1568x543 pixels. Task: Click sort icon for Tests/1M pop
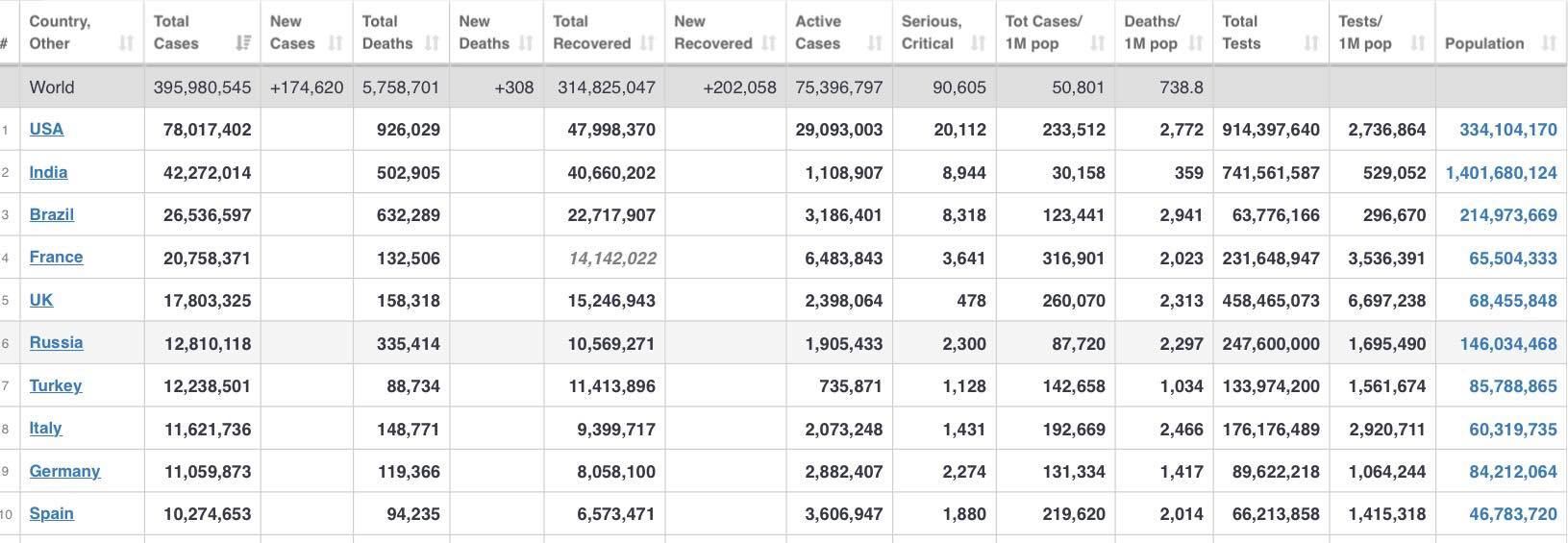(1417, 43)
